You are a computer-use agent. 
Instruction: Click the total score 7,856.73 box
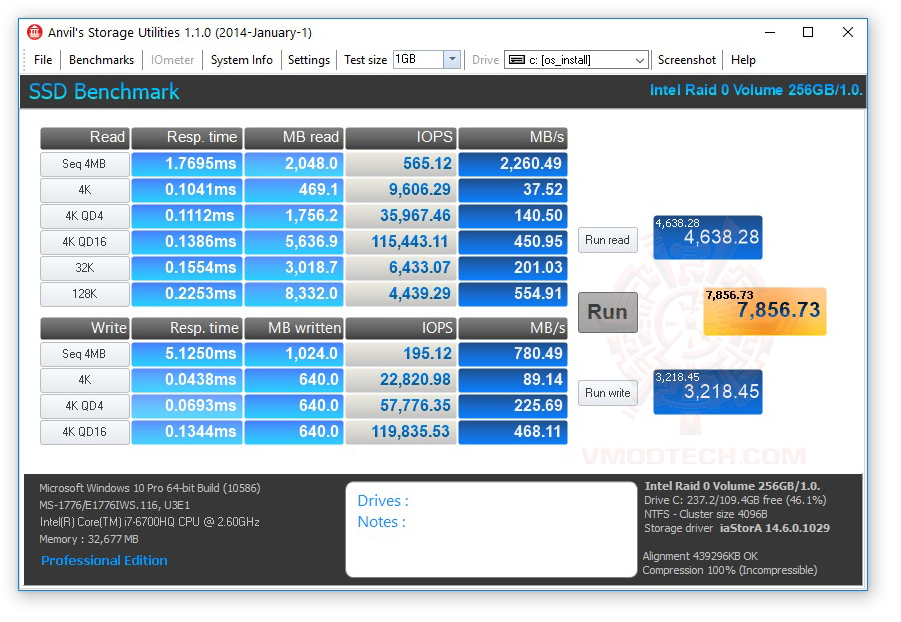point(764,312)
